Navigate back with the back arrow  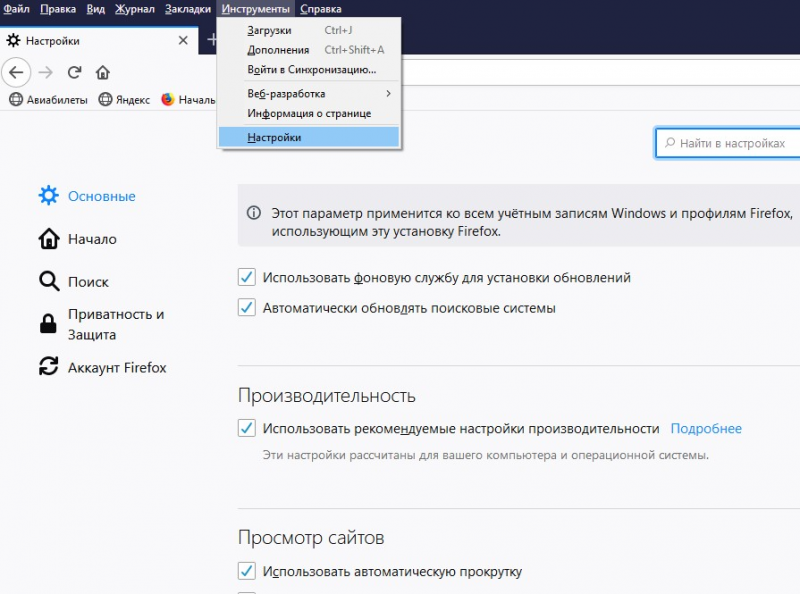(17, 72)
